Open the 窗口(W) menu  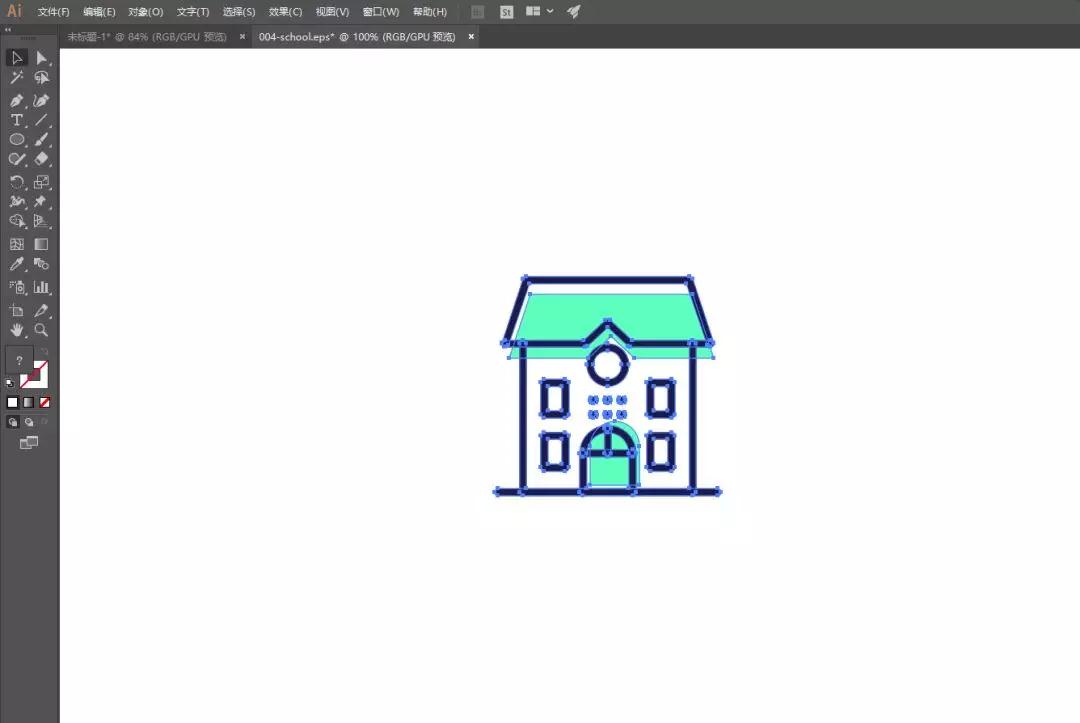point(381,12)
